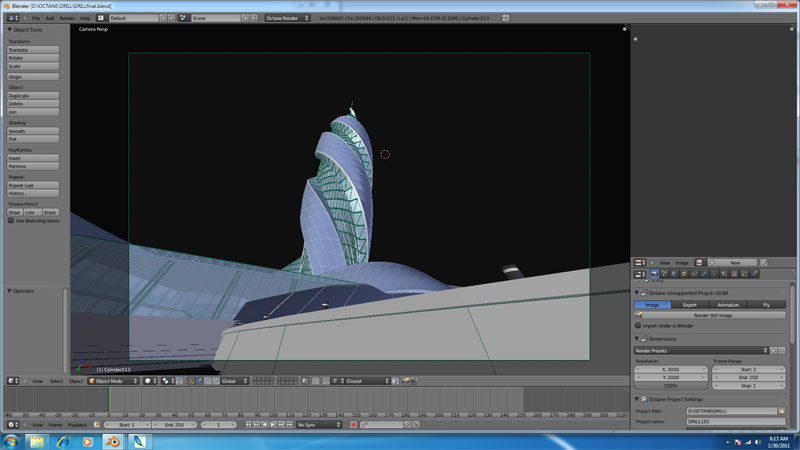Enable Import render in Blender checkbox

[x=638, y=326]
